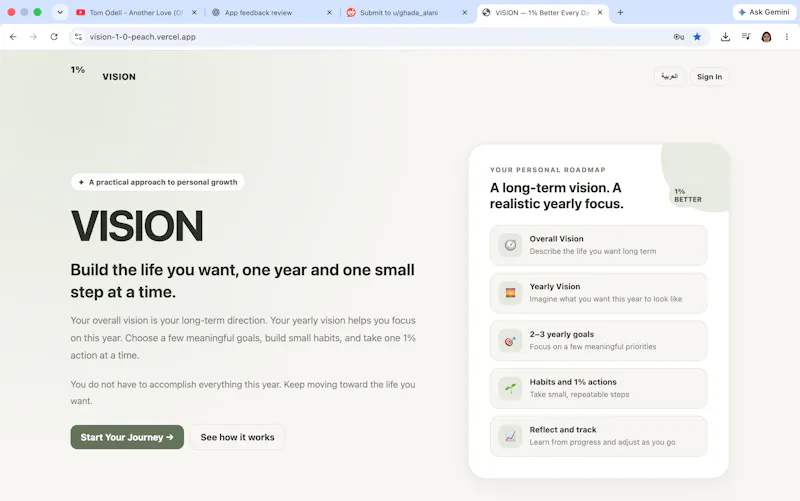Click the sunrise icon for Yearly Vision
The width and height of the screenshot is (800, 501).
[x=510, y=293]
